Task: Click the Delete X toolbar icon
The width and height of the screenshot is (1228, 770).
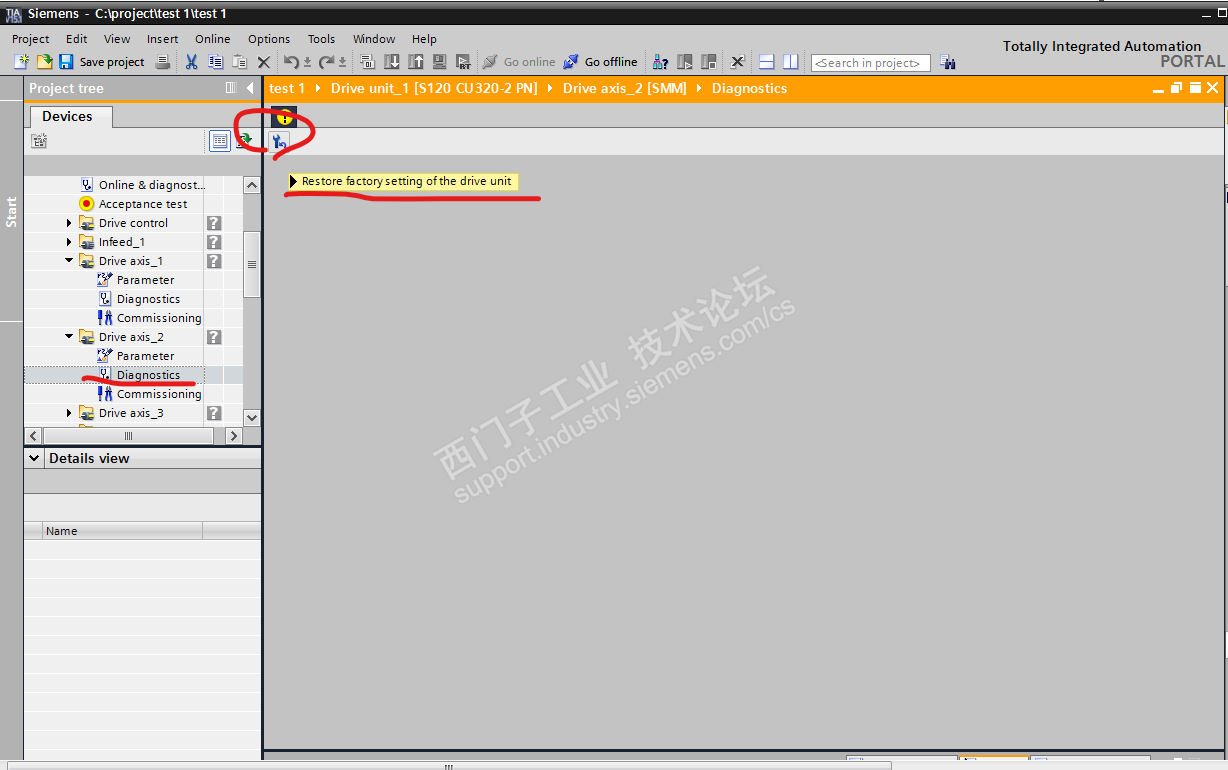Action: [x=264, y=62]
